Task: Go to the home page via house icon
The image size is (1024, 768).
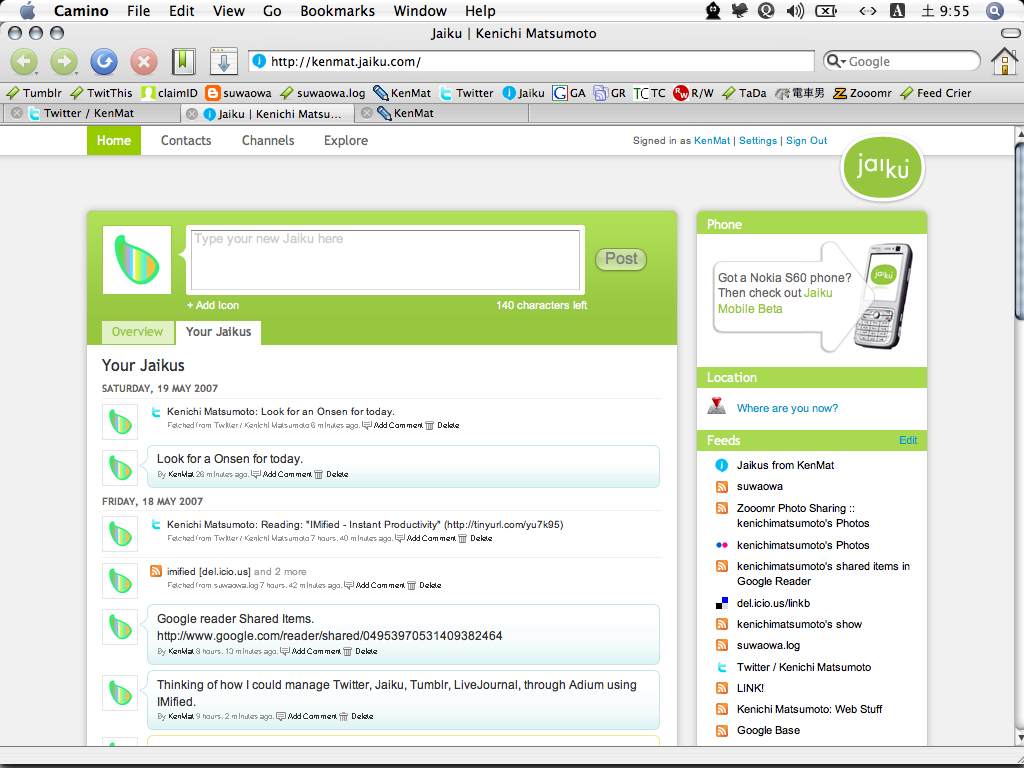Action: (x=1004, y=61)
